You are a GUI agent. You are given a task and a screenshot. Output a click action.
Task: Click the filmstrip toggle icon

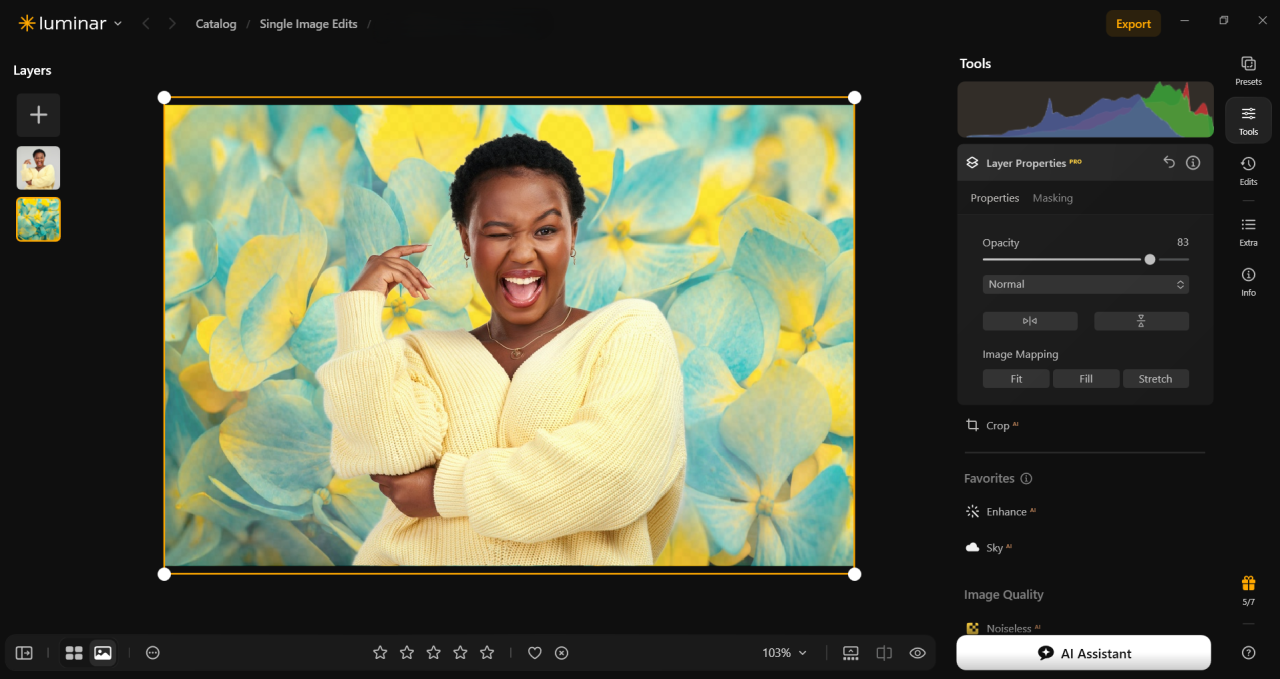pos(851,653)
